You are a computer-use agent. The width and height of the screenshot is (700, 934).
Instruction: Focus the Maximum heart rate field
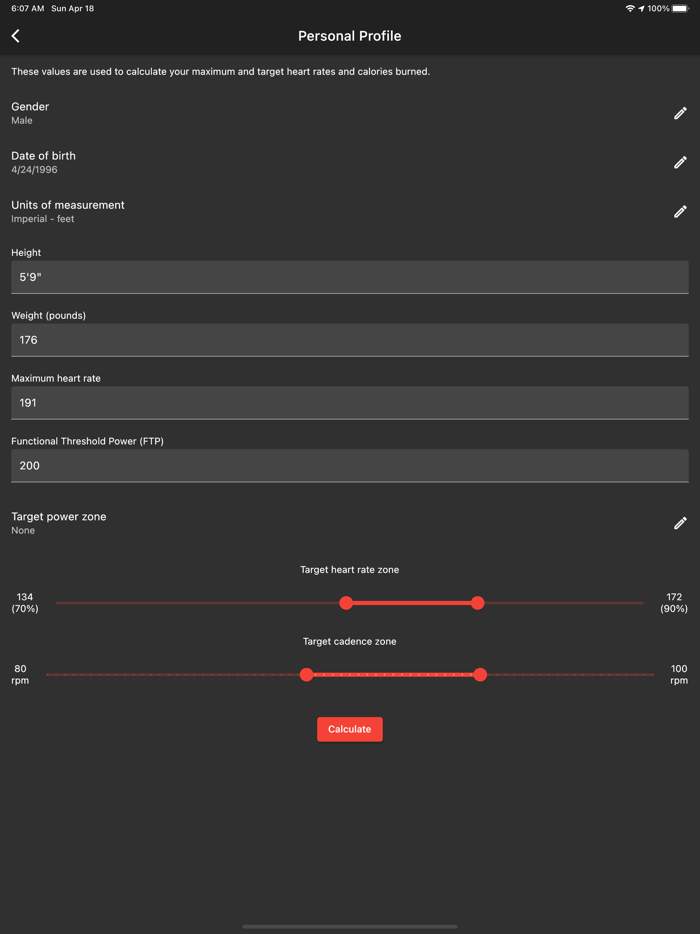coord(350,403)
